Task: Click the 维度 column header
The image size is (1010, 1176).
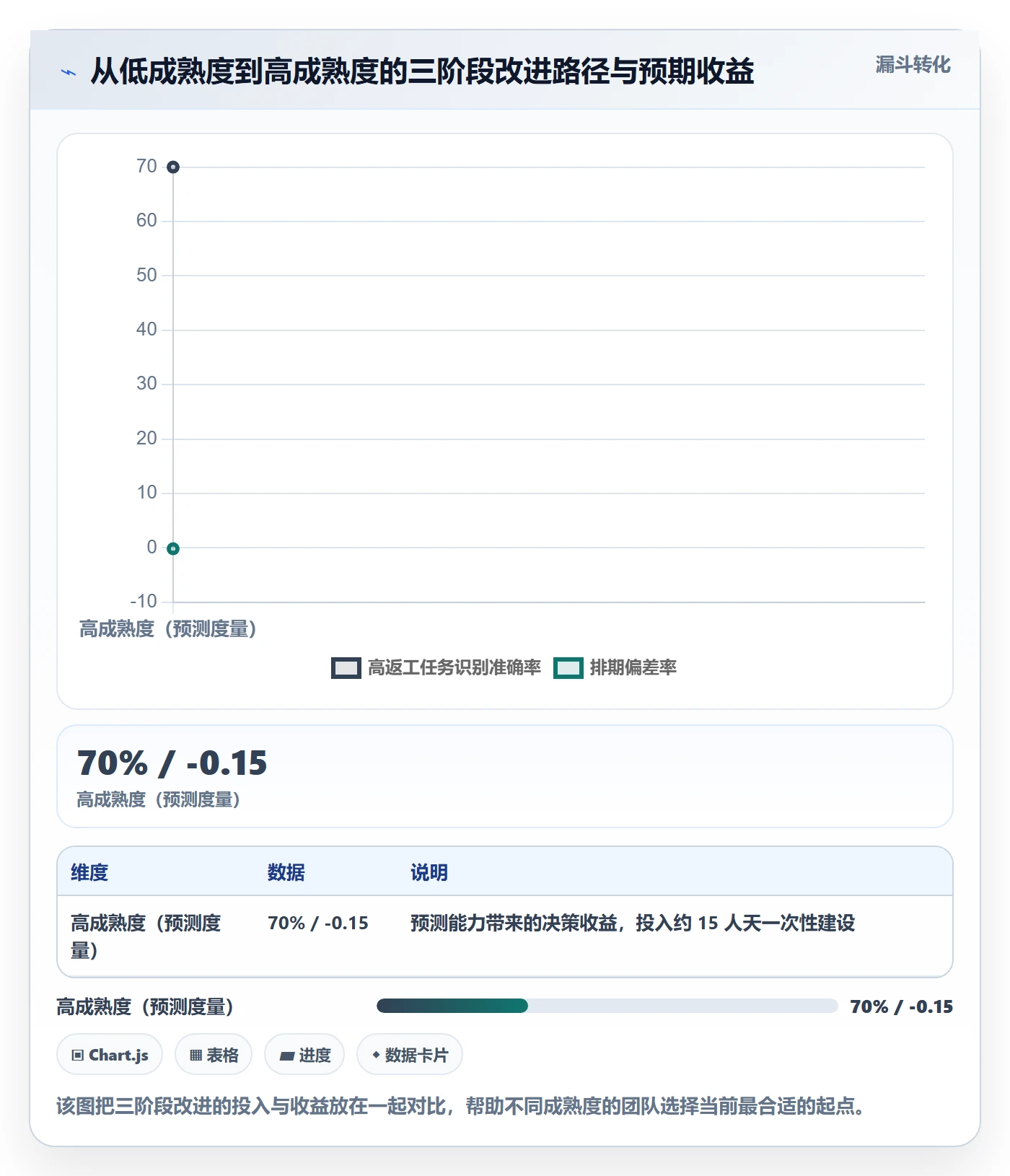Action: click(89, 872)
